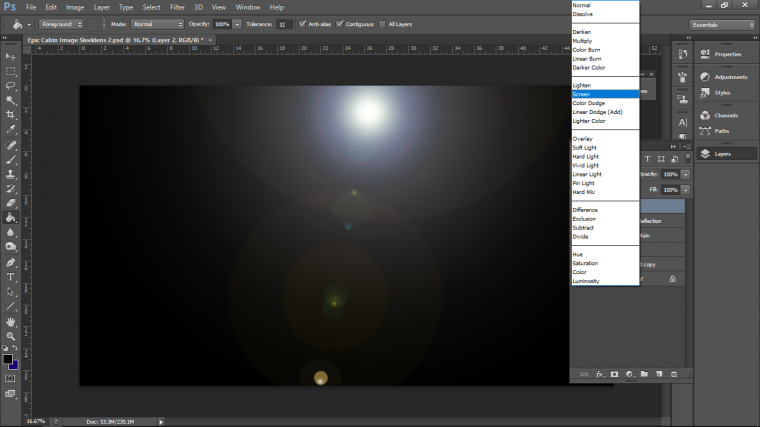Expand the collapsed panel dock arrows

[x=689, y=37]
